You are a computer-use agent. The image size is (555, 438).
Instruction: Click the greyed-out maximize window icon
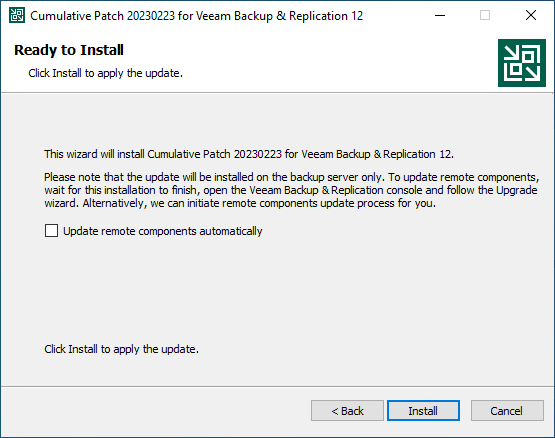click(485, 16)
